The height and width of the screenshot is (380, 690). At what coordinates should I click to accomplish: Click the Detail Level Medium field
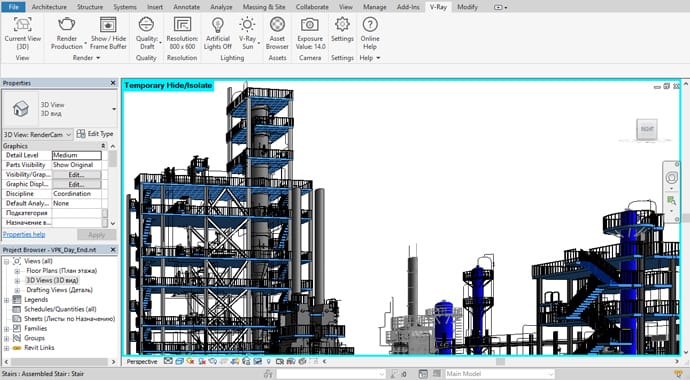tap(77, 155)
